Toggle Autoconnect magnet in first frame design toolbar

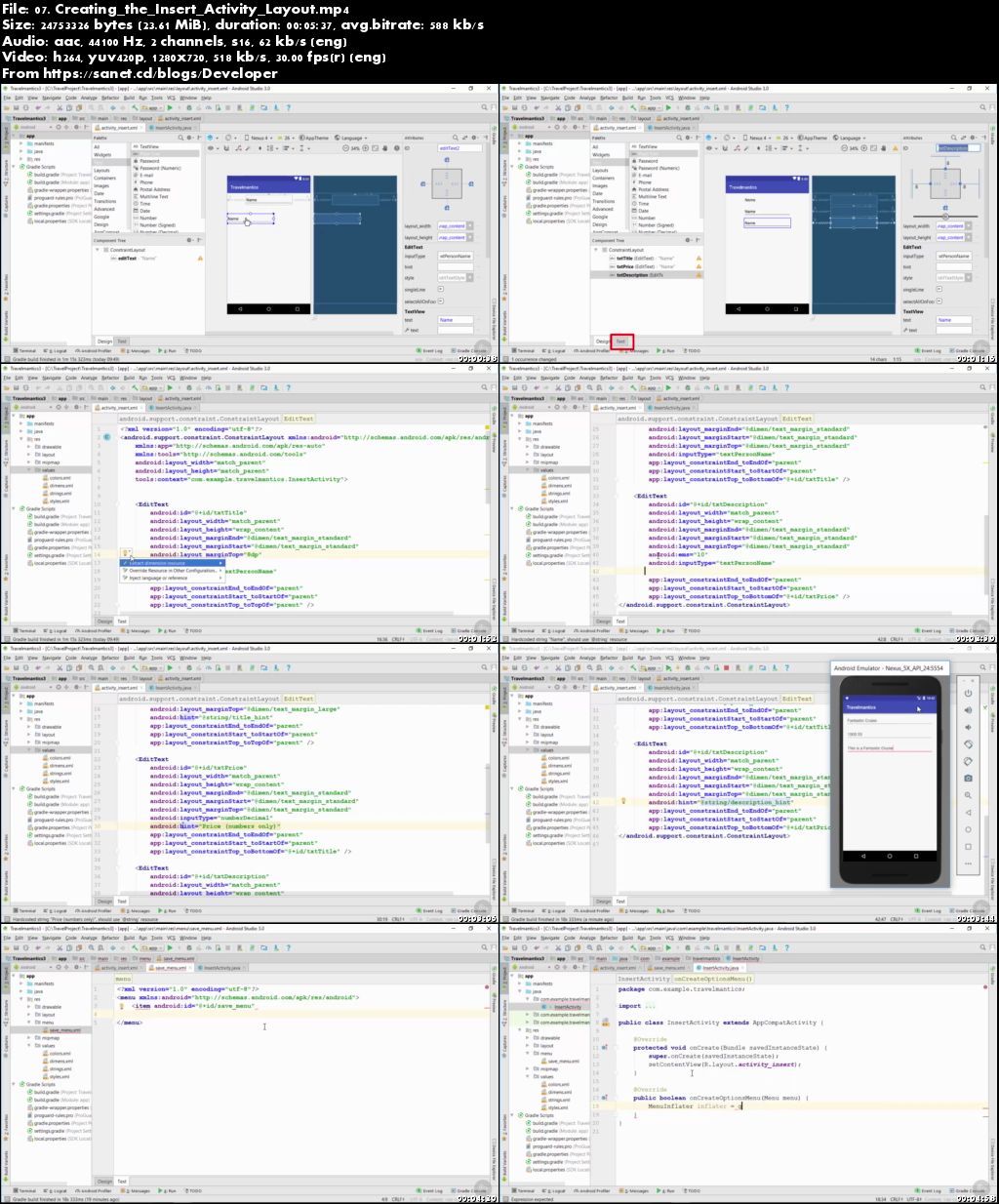(x=225, y=148)
